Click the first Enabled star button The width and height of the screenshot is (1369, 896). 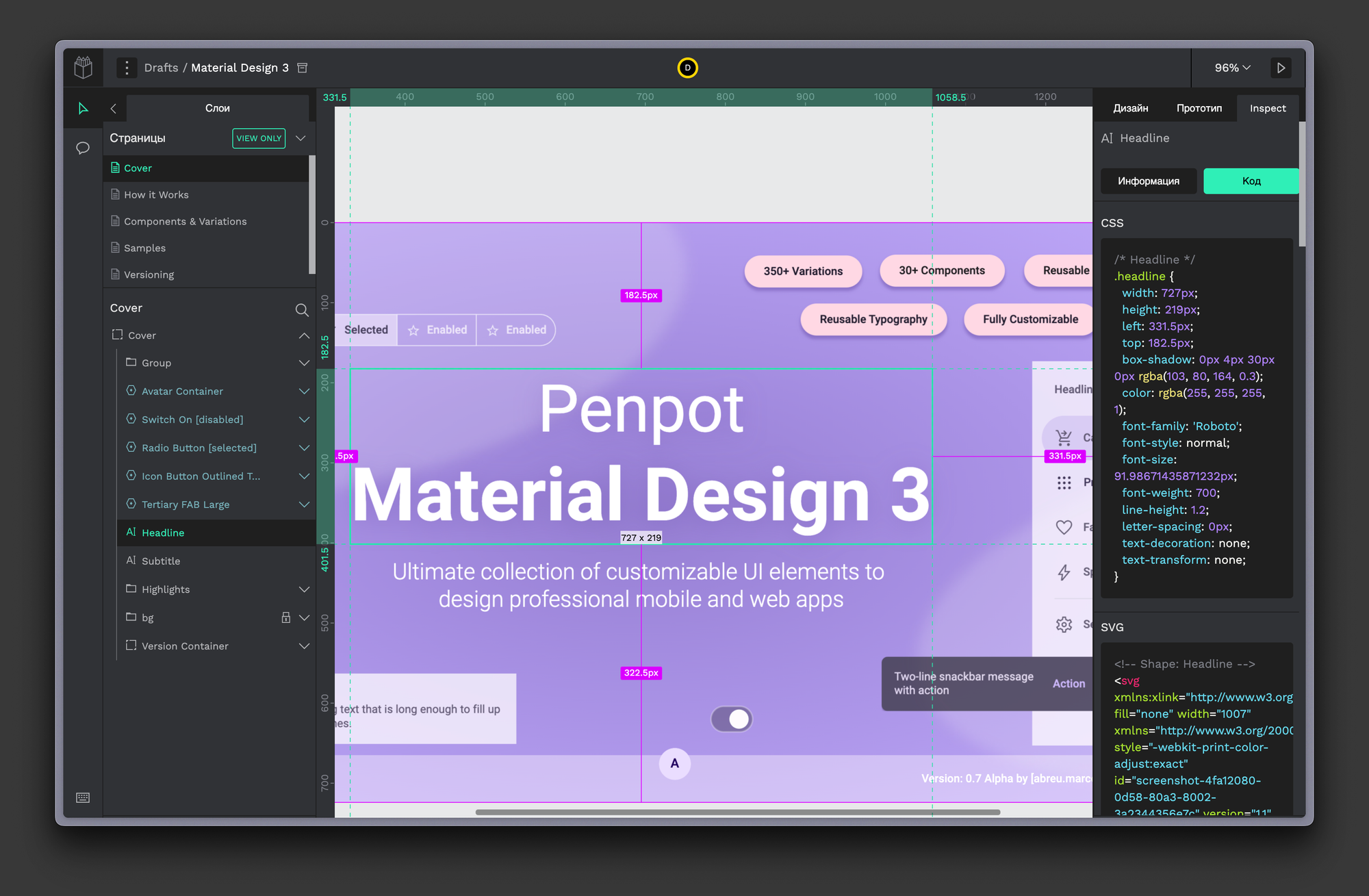tap(437, 330)
